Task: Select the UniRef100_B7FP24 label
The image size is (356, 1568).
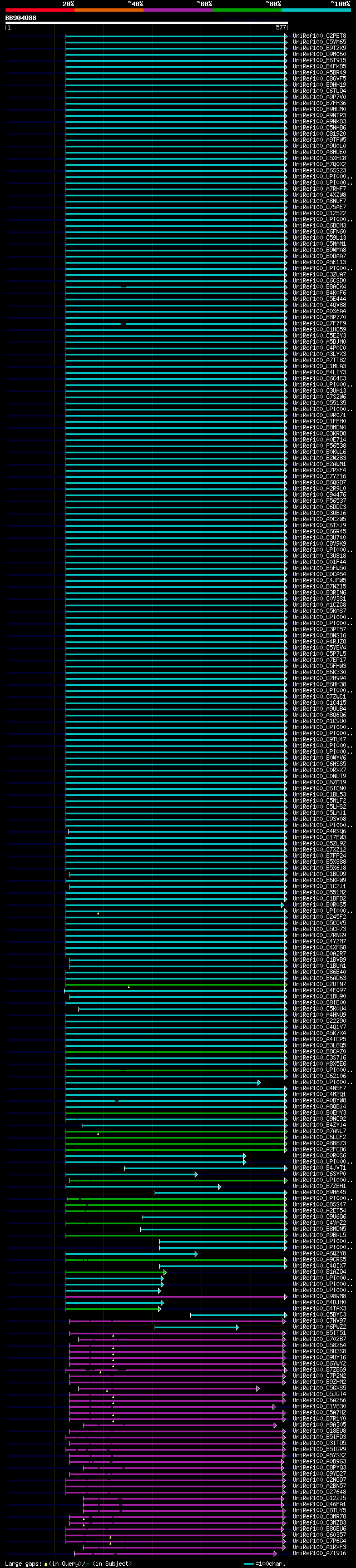Action: (x=319, y=856)
